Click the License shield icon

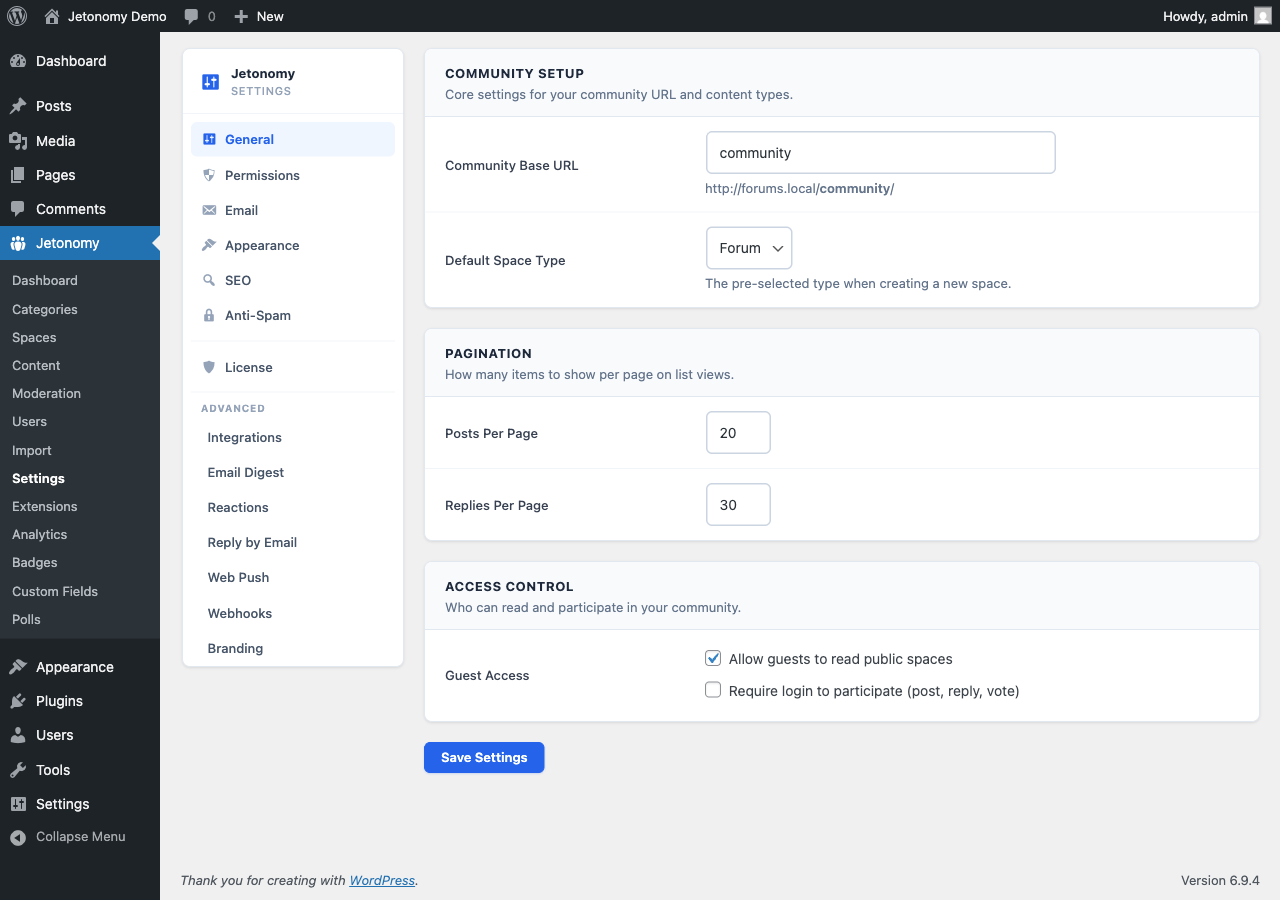coord(210,367)
